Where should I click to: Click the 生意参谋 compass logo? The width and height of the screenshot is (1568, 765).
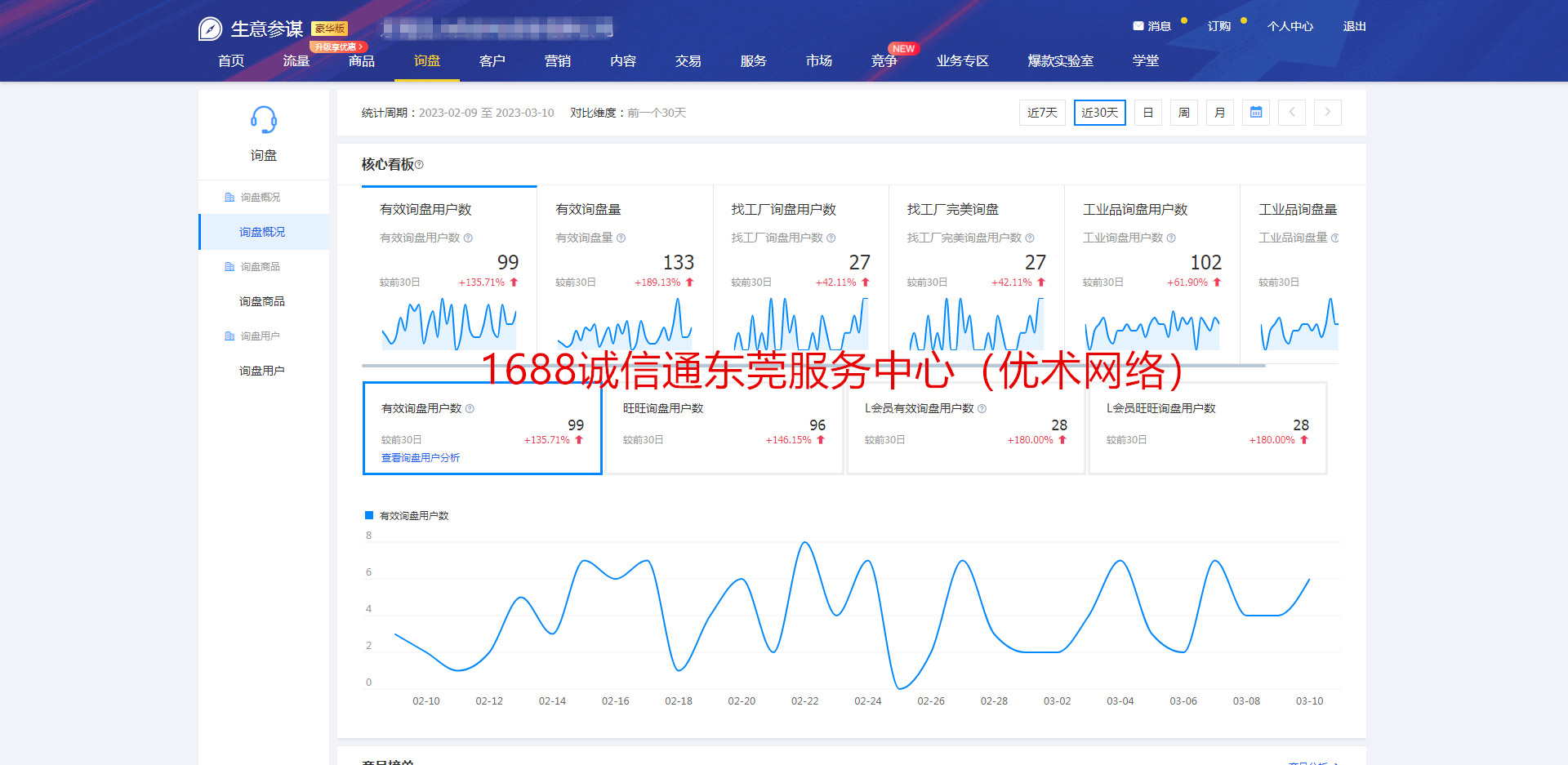pyautogui.click(x=210, y=29)
